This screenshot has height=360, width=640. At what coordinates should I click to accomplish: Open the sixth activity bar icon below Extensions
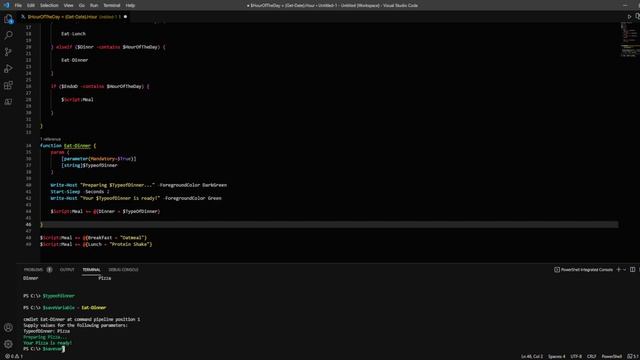point(8,102)
